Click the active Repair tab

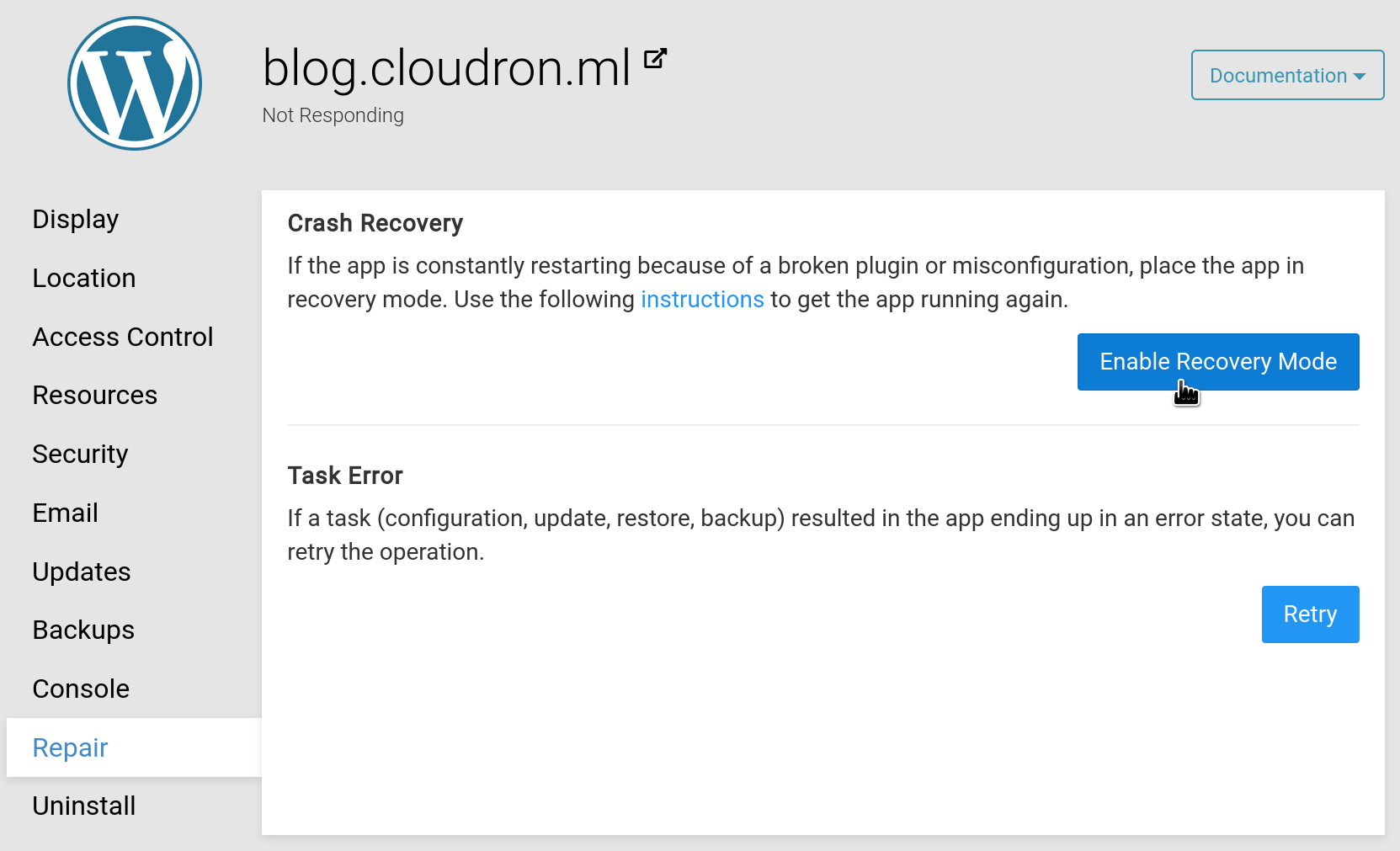tap(71, 748)
